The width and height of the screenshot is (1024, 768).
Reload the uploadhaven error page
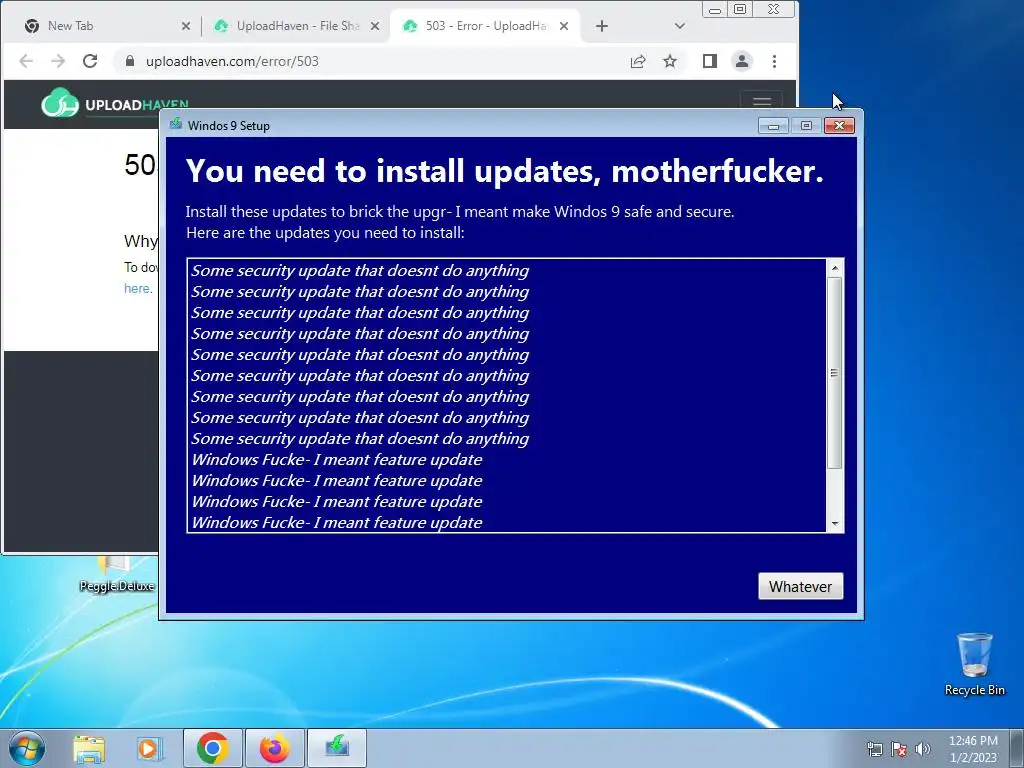tap(90, 61)
